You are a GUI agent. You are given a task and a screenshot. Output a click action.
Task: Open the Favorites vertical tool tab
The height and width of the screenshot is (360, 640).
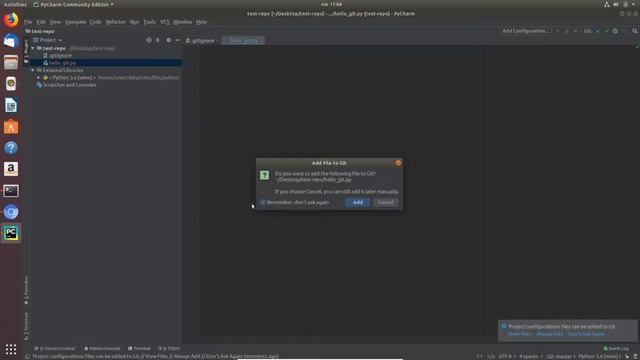26,290
